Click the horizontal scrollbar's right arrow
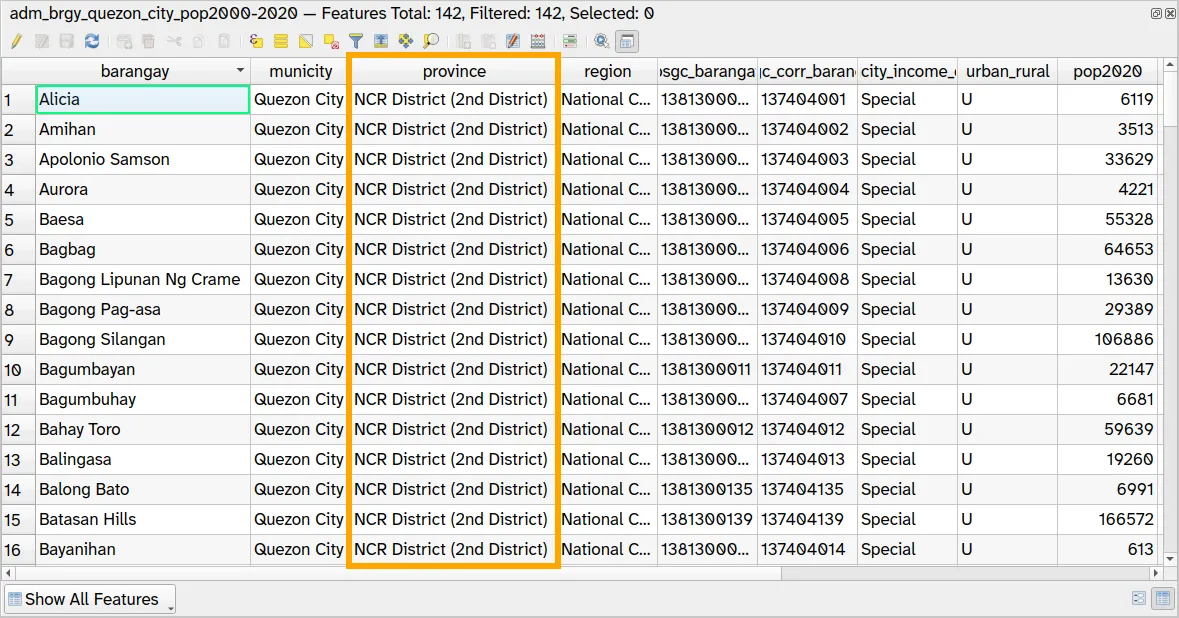 [1158, 574]
